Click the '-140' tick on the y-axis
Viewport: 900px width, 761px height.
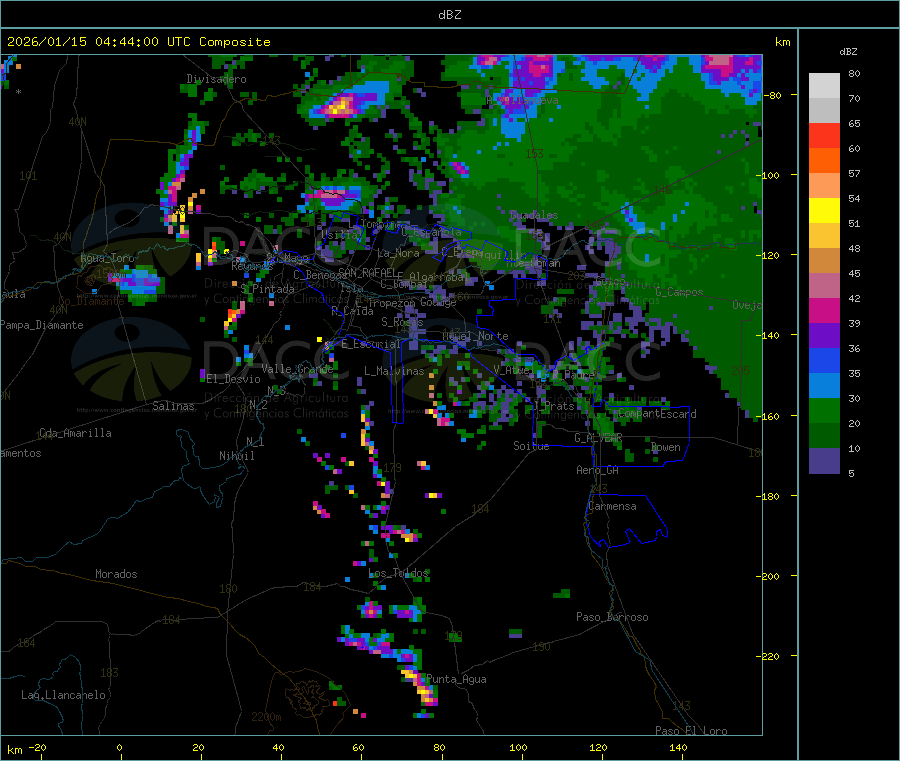[768, 335]
